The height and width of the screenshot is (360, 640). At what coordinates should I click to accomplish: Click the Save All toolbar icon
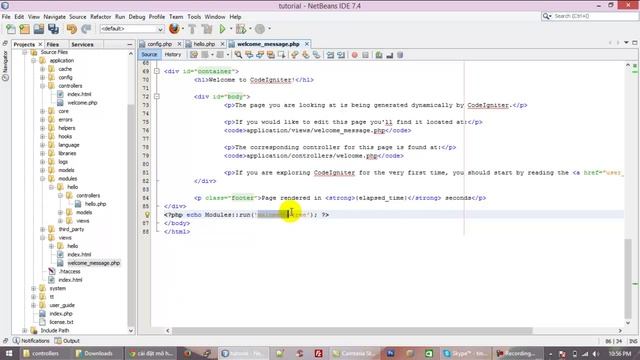pyautogui.click(x=53, y=29)
